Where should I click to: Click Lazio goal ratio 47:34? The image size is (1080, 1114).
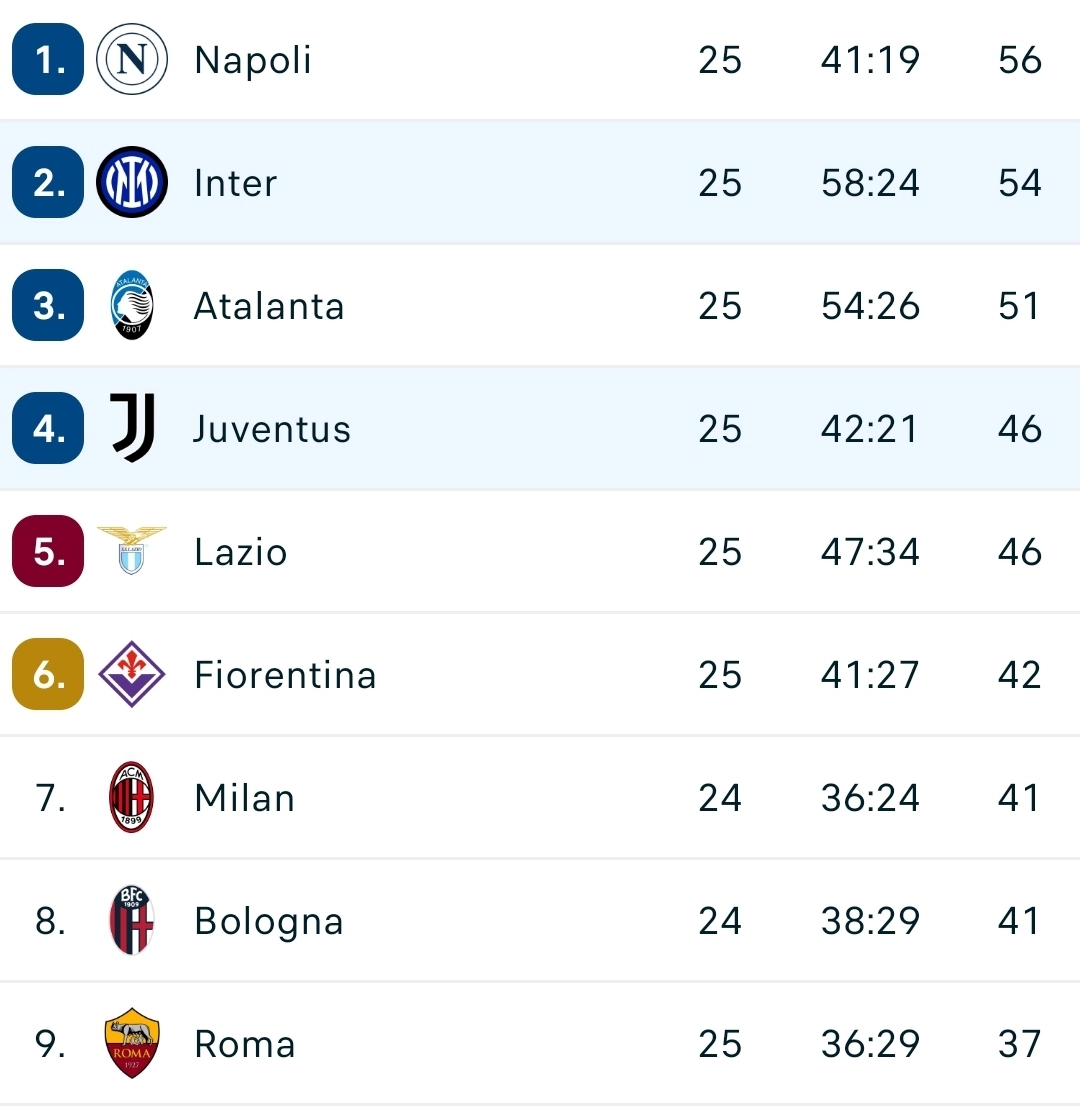click(868, 551)
